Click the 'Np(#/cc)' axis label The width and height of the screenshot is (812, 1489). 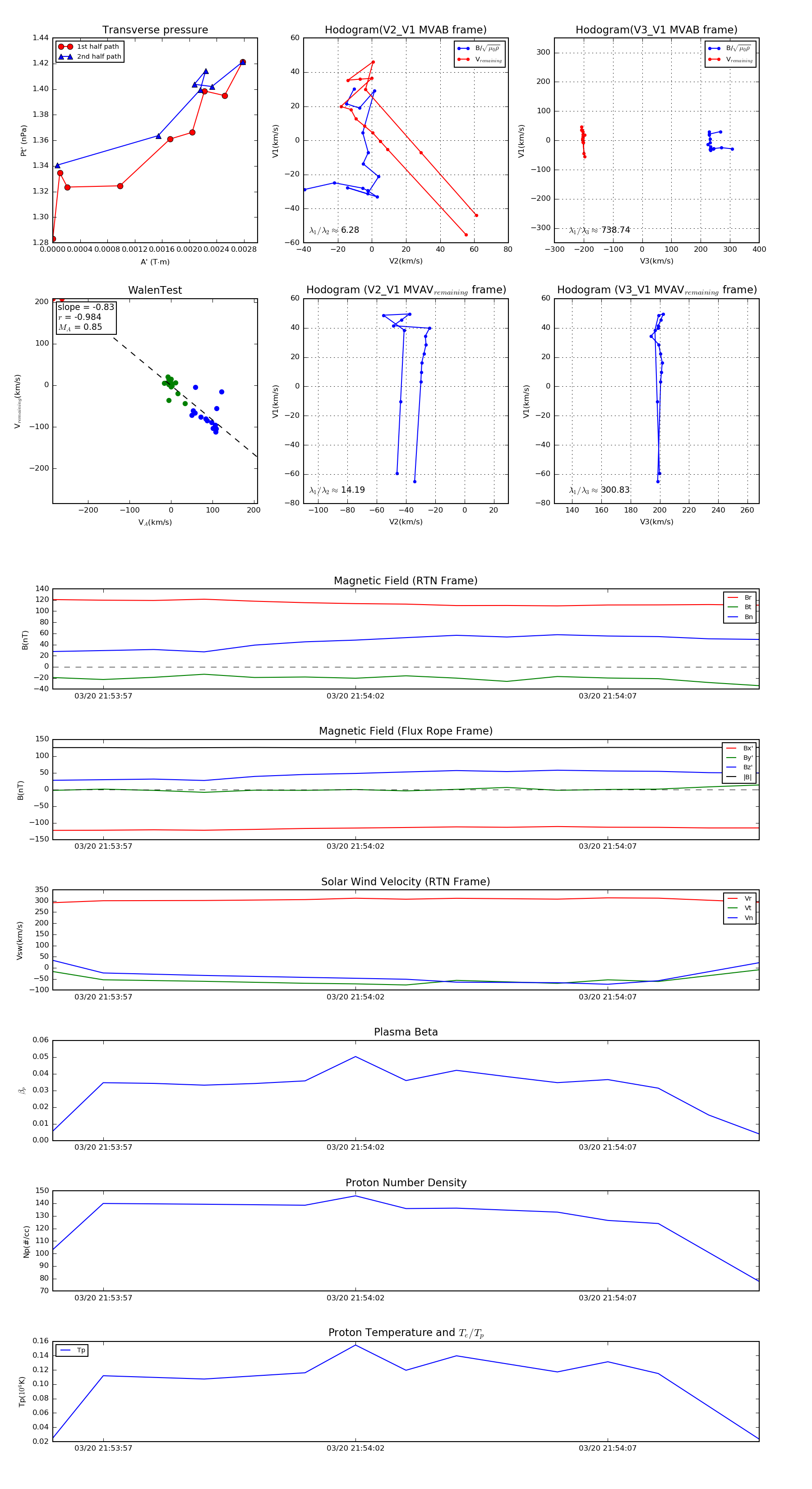pos(26,1242)
